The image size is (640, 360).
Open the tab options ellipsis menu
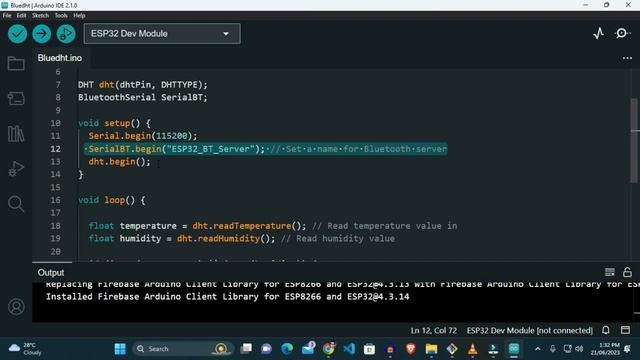[627, 58]
